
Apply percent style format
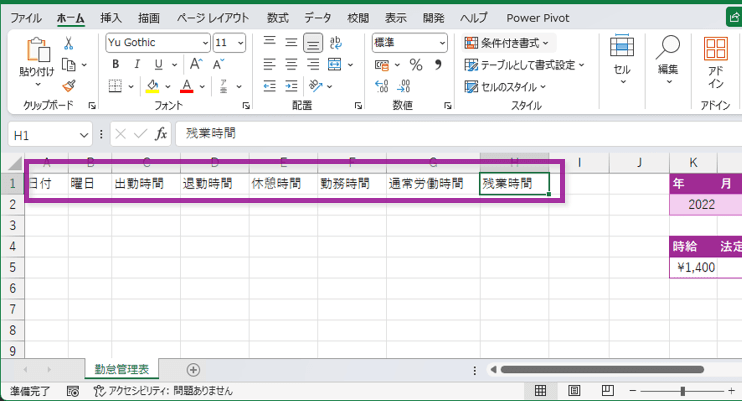(x=416, y=65)
